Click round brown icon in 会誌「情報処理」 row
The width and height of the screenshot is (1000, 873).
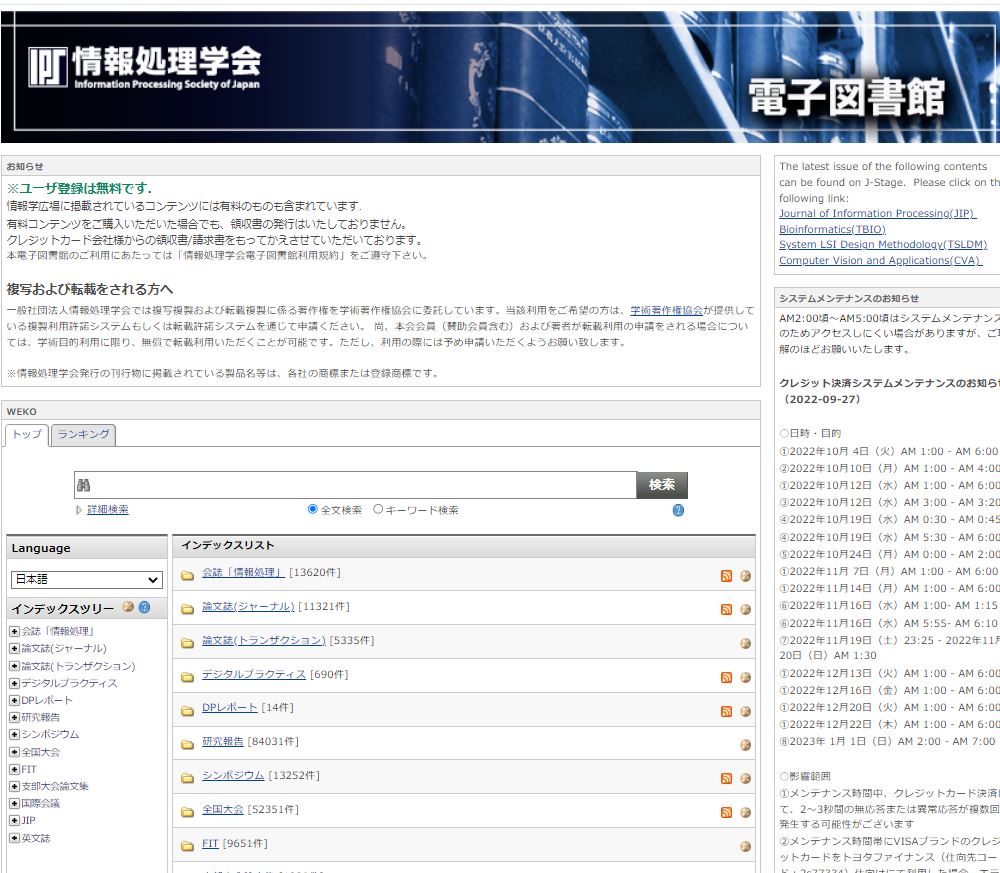tap(745, 576)
